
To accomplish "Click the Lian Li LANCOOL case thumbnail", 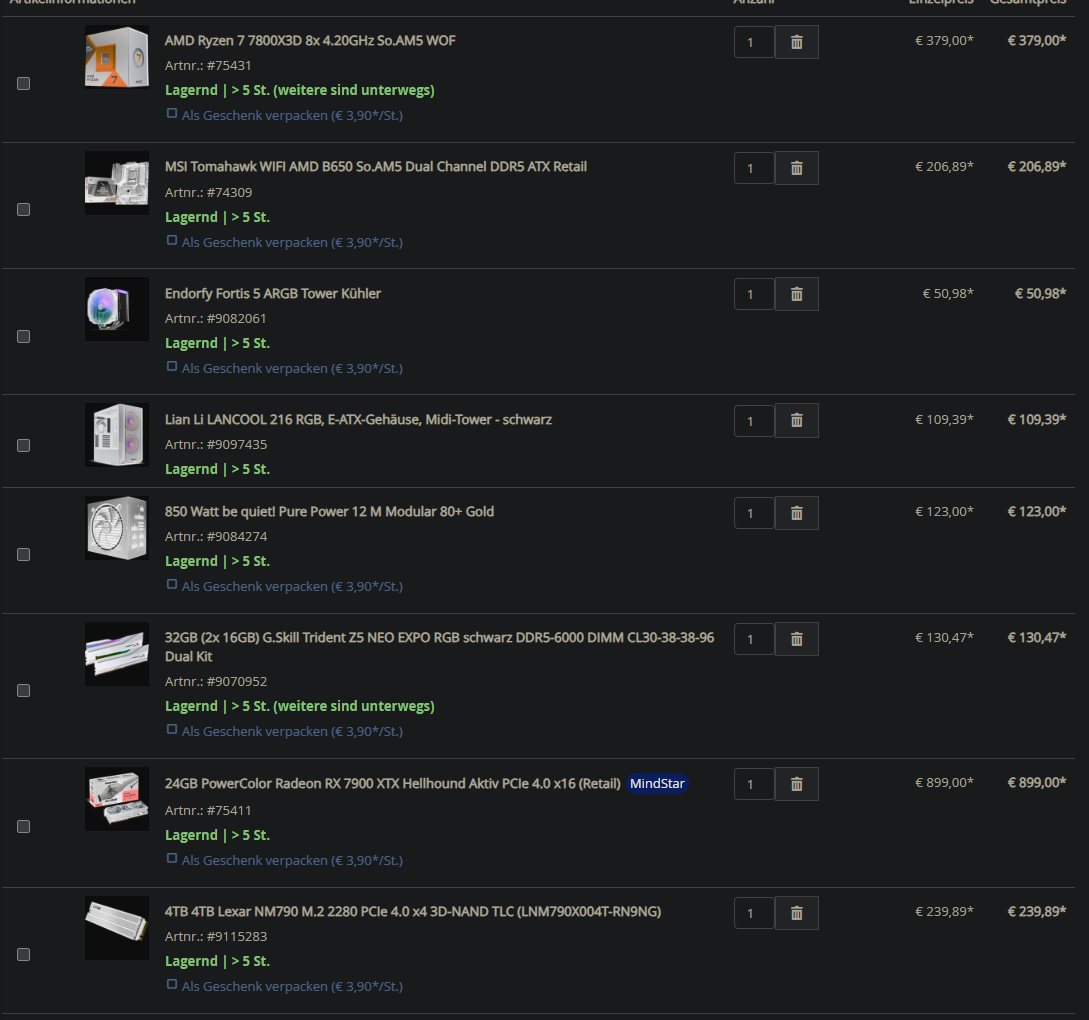I will (x=117, y=435).
